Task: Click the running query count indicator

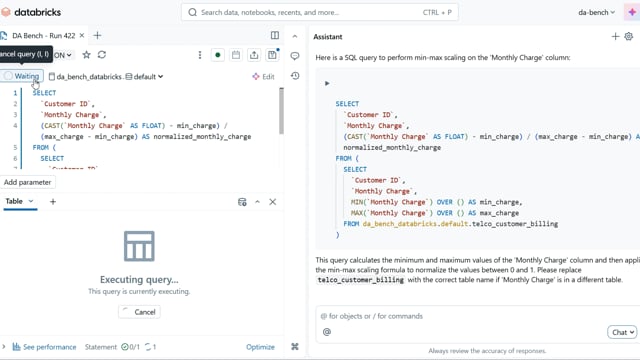Action: [150, 347]
